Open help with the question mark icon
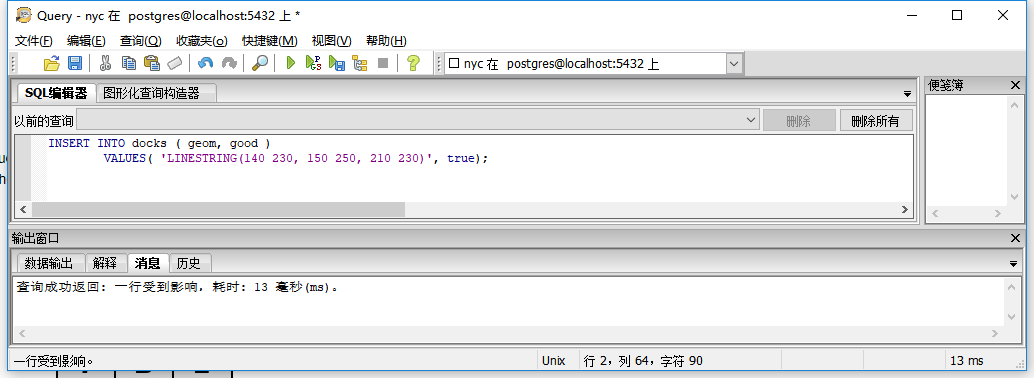1034x378 pixels. 413,63
